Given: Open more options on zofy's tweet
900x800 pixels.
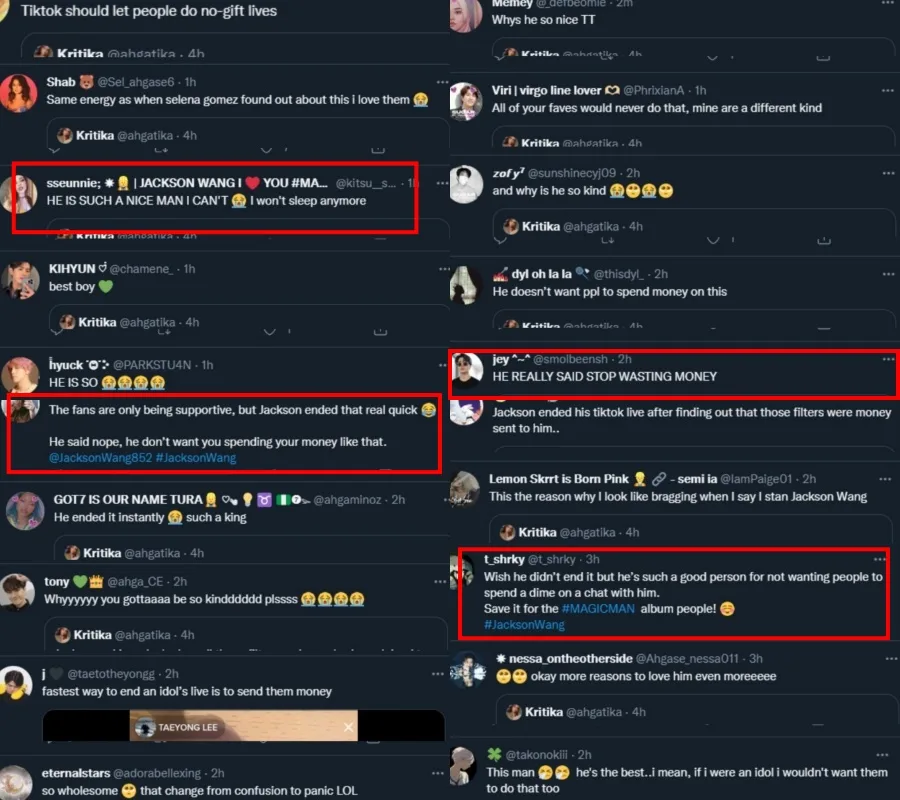Looking at the screenshot, I should [888, 173].
